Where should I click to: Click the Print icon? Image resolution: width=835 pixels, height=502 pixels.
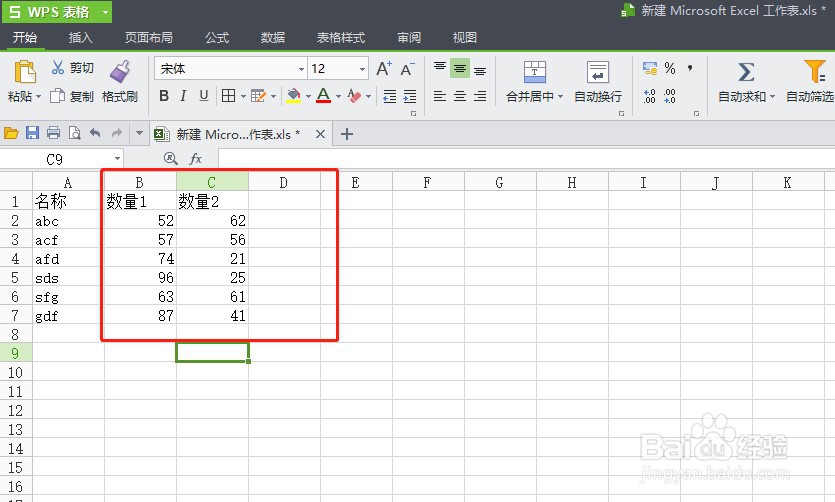53,133
